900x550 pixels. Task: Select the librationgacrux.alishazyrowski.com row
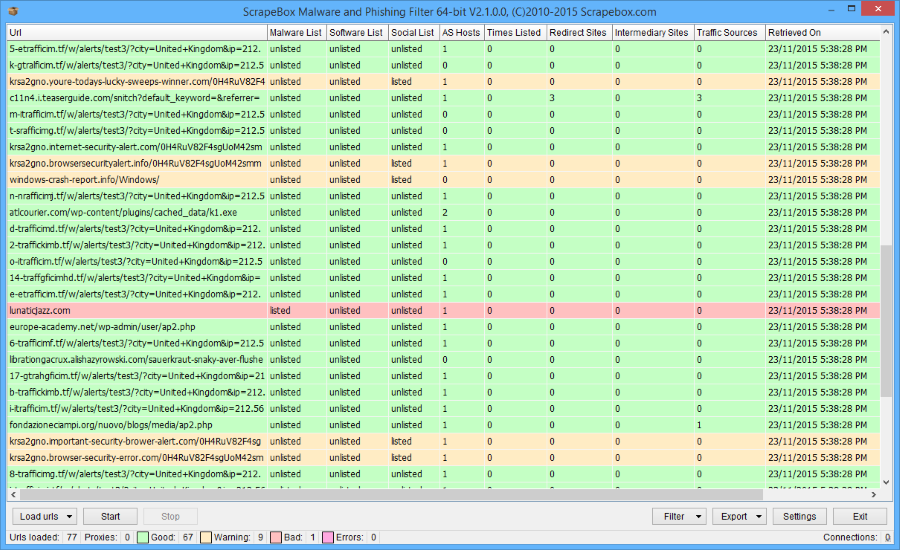tap(443, 359)
